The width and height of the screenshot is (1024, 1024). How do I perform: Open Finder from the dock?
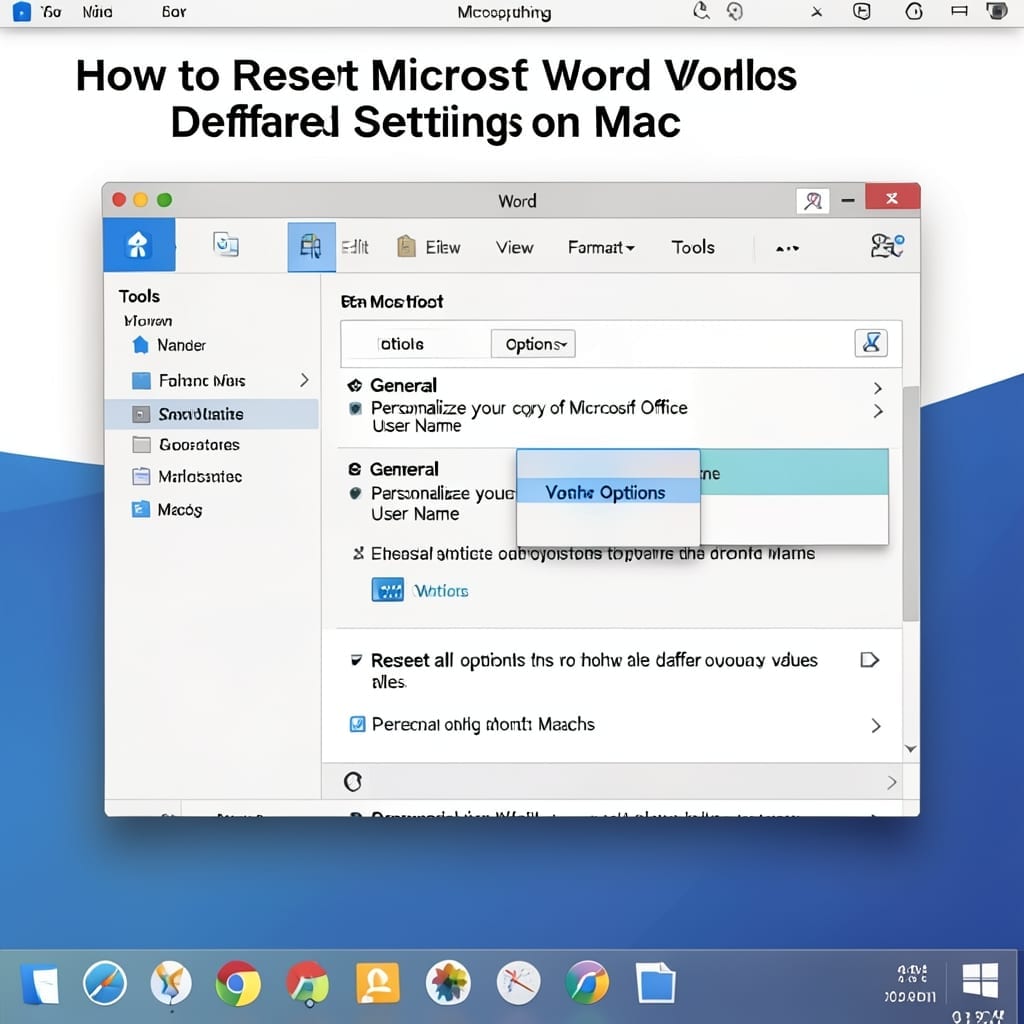pos(39,984)
